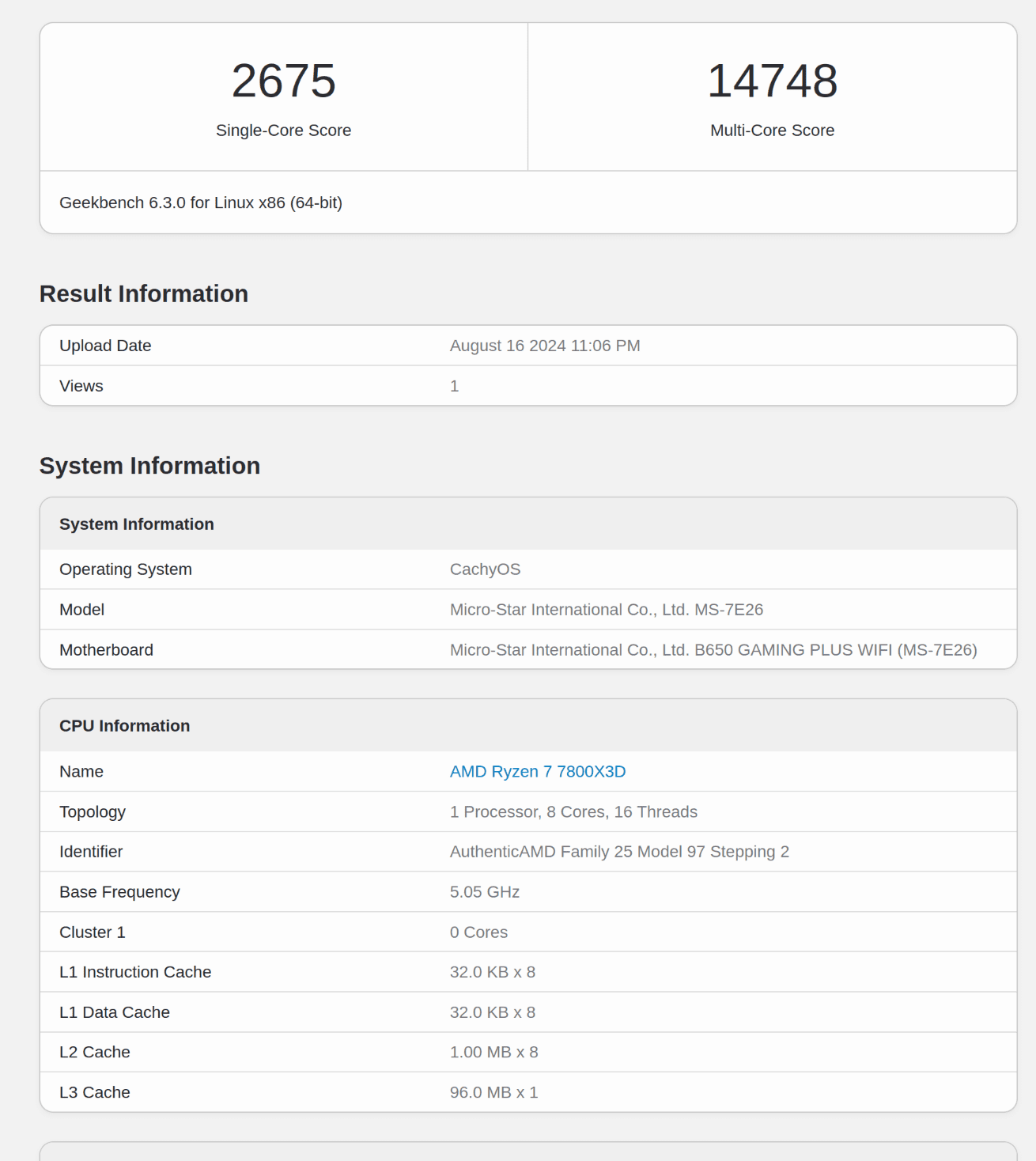Select 1 Processor, 8 Cores, 16 Threads
This screenshot has width=1036, height=1161.
(x=574, y=812)
